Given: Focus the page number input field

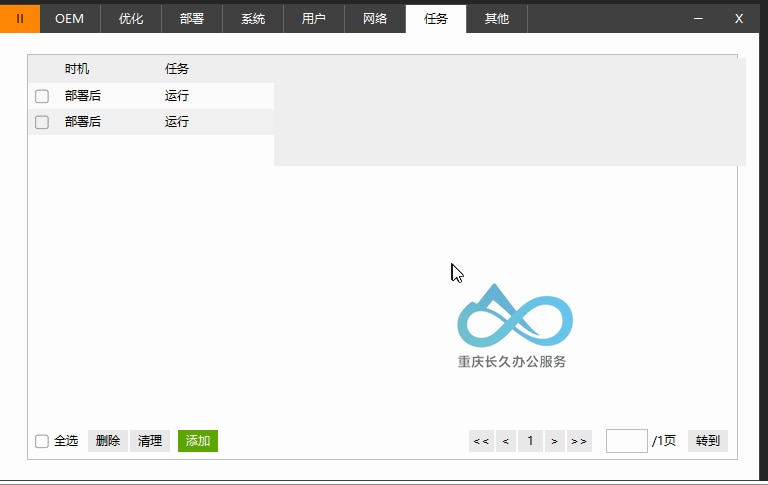Looking at the screenshot, I should coord(626,441).
